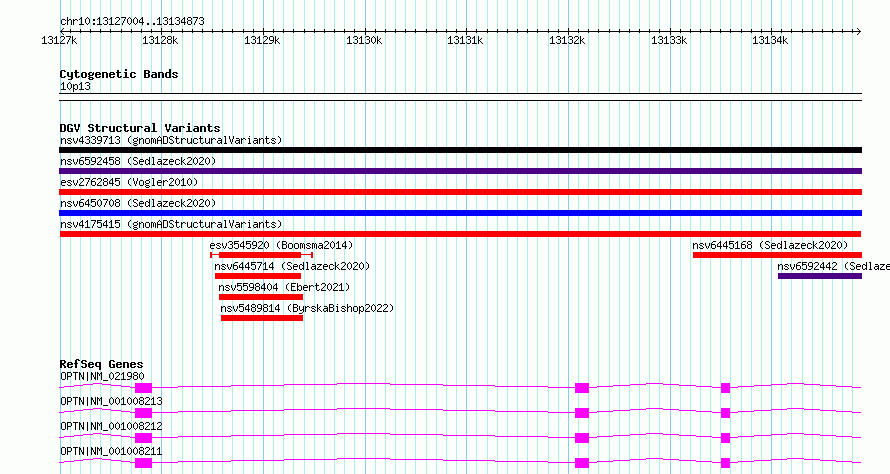Click the 13127k ruler tick label
Viewport: 890px width, 474px height.
[x=59, y=41]
